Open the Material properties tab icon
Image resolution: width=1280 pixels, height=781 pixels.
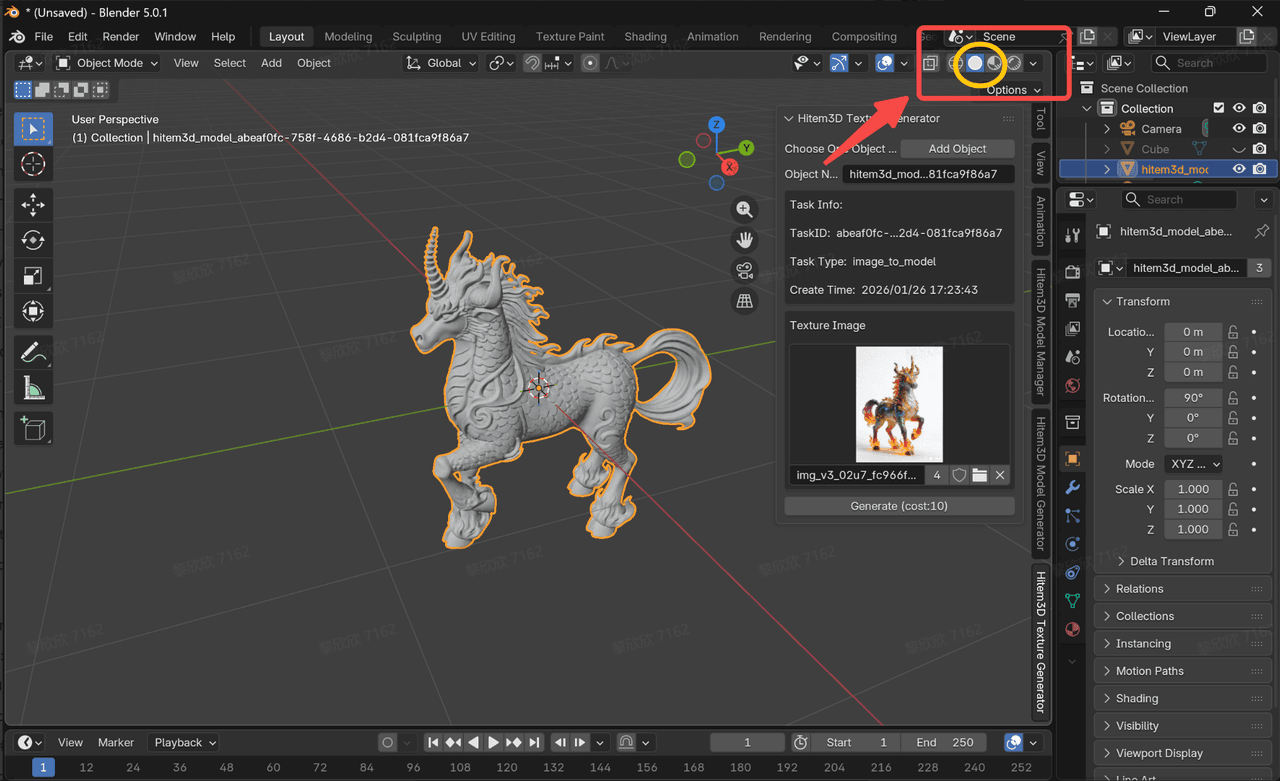click(1073, 630)
